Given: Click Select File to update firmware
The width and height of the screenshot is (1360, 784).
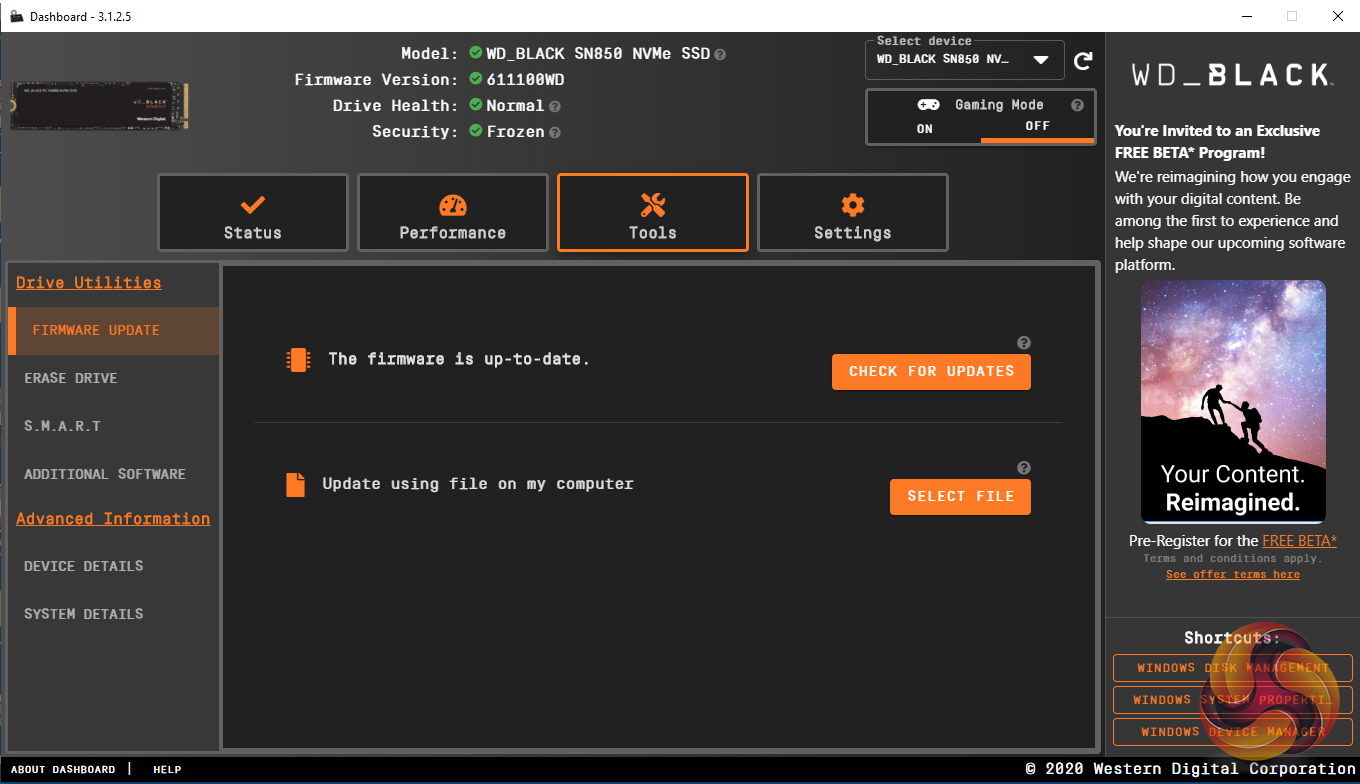Looking at the screenshot, I should [x=960, y=497].
